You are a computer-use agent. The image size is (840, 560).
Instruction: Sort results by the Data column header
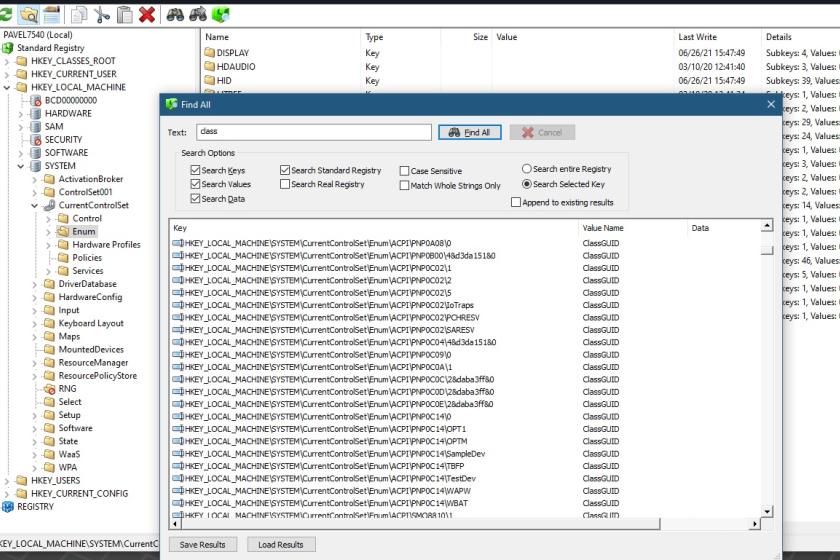point(723,228)
